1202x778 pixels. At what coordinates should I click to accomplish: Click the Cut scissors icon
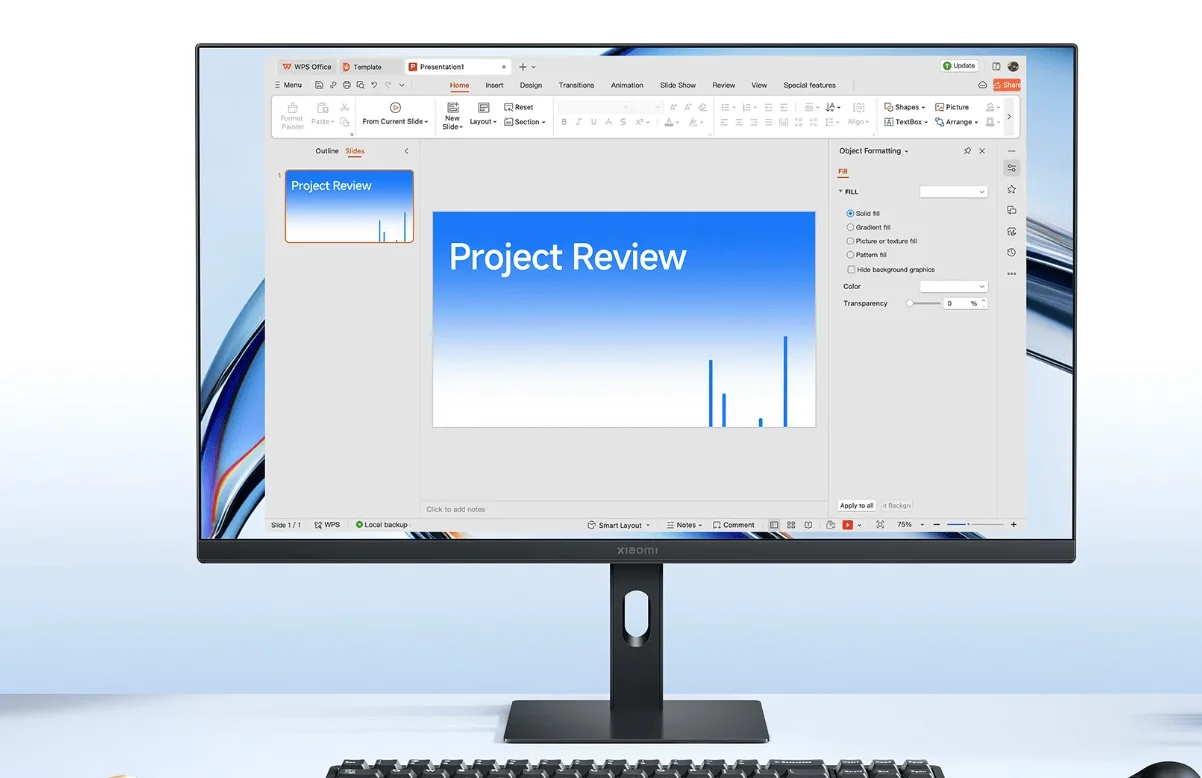[x=344, y=107]
